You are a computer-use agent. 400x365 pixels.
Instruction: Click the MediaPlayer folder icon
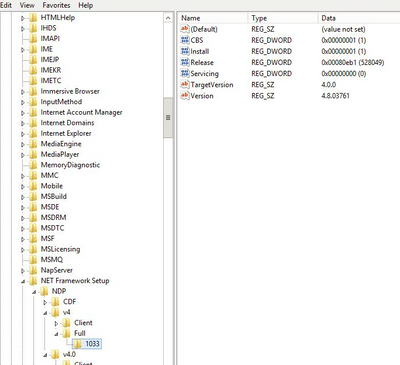point(33,155)
